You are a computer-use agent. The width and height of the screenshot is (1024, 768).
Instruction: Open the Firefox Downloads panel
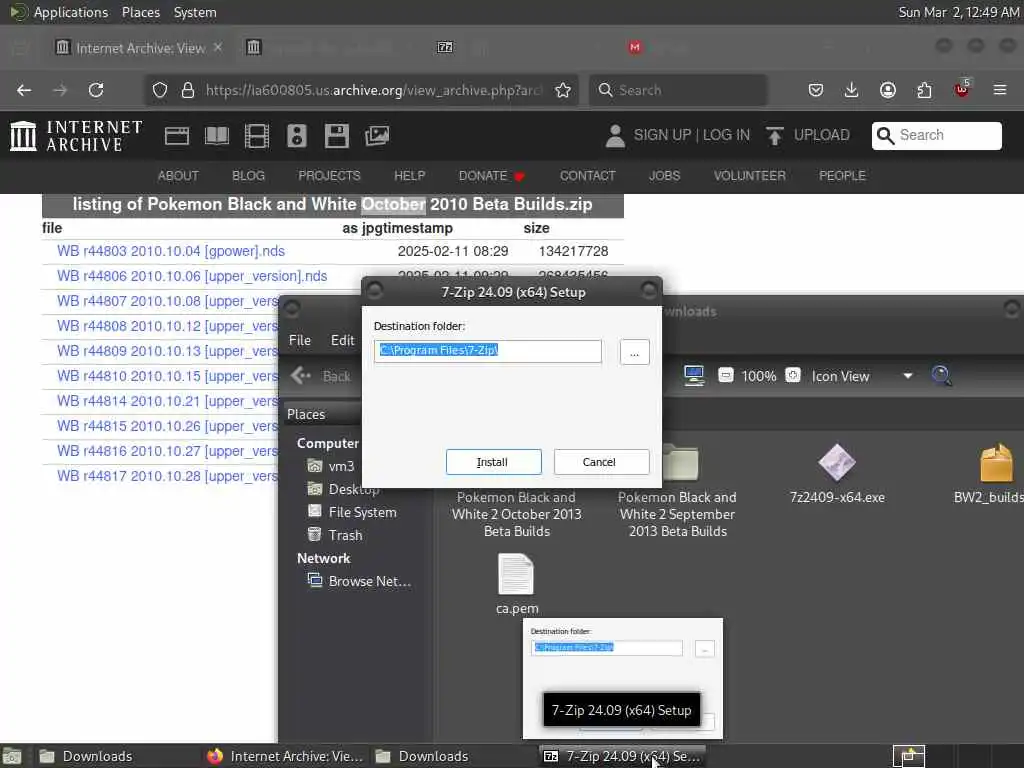(852, 90)
